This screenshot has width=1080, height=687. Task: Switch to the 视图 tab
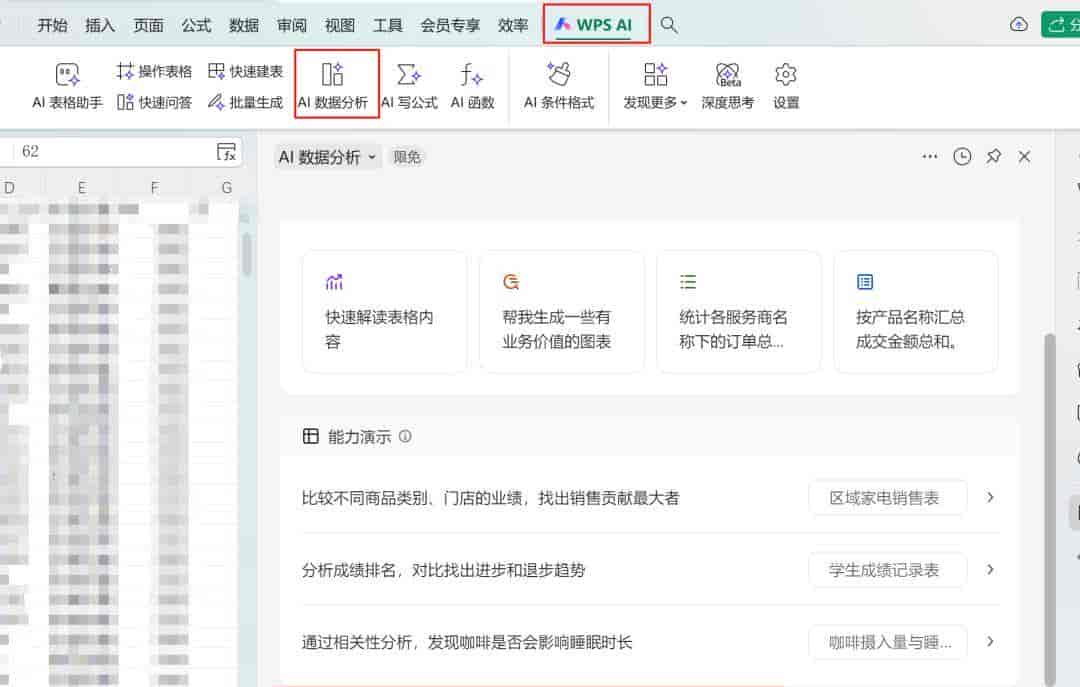pyautogui.click(x=340, y=25)
